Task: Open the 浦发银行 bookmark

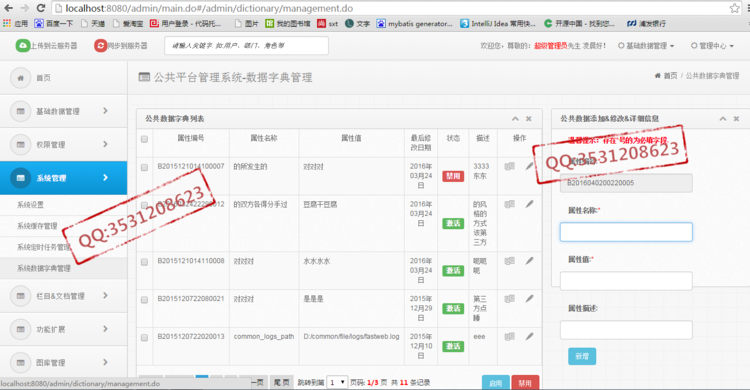Action: tap(647, 23)
